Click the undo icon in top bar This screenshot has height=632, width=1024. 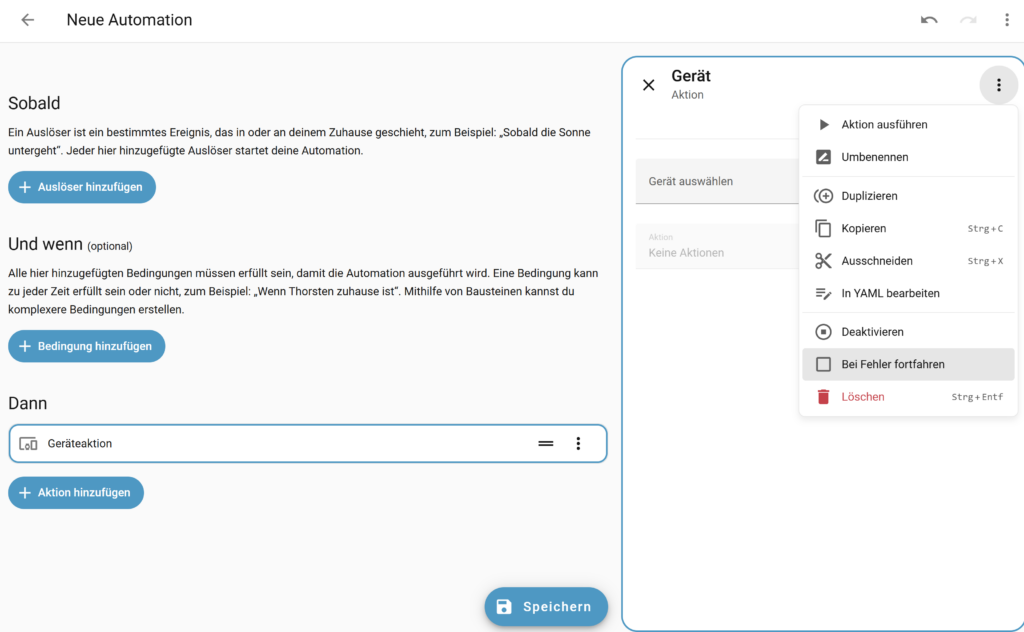click(x=929, y=20)
